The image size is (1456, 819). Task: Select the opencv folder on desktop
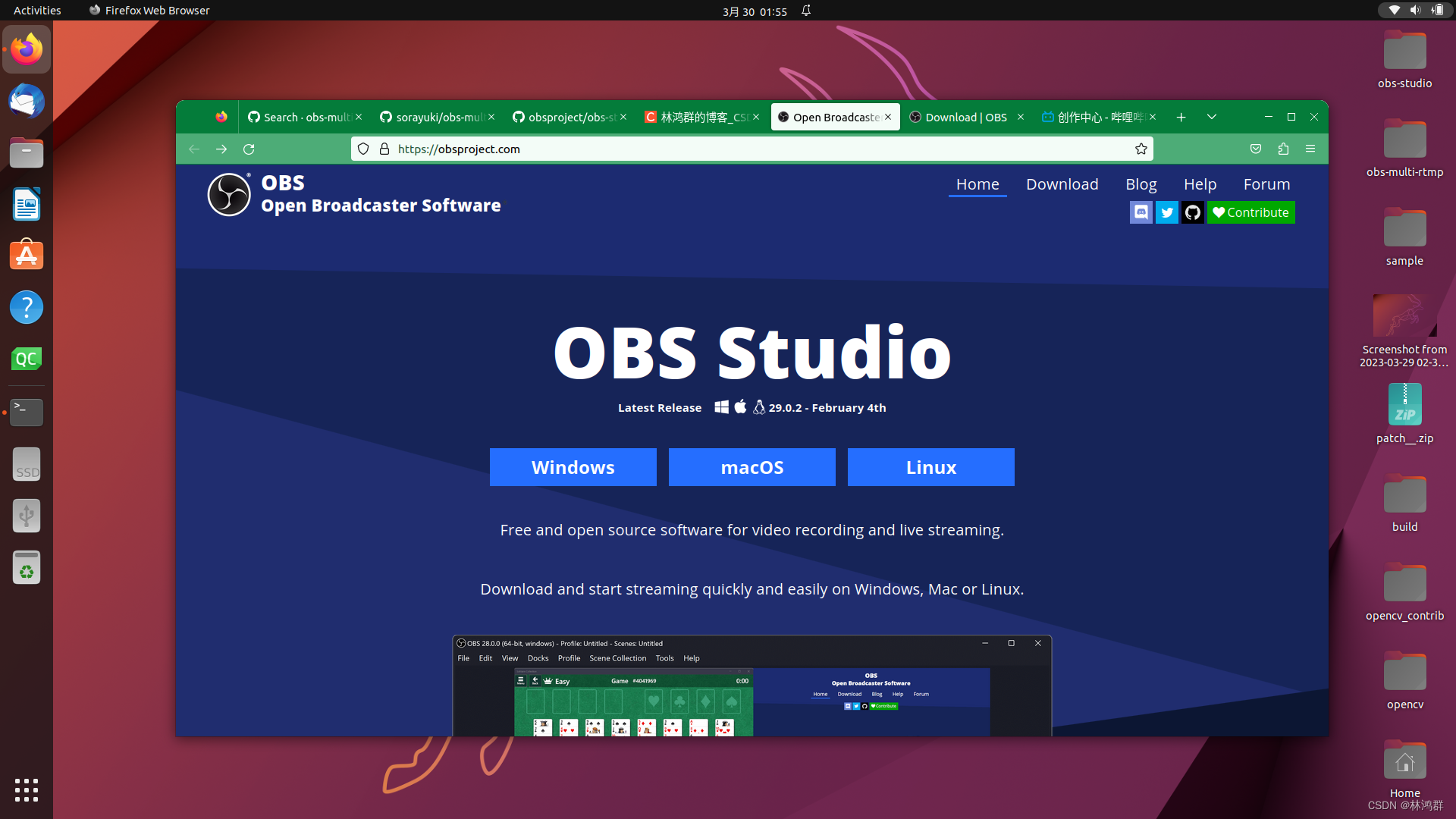tap(1404, 682)
